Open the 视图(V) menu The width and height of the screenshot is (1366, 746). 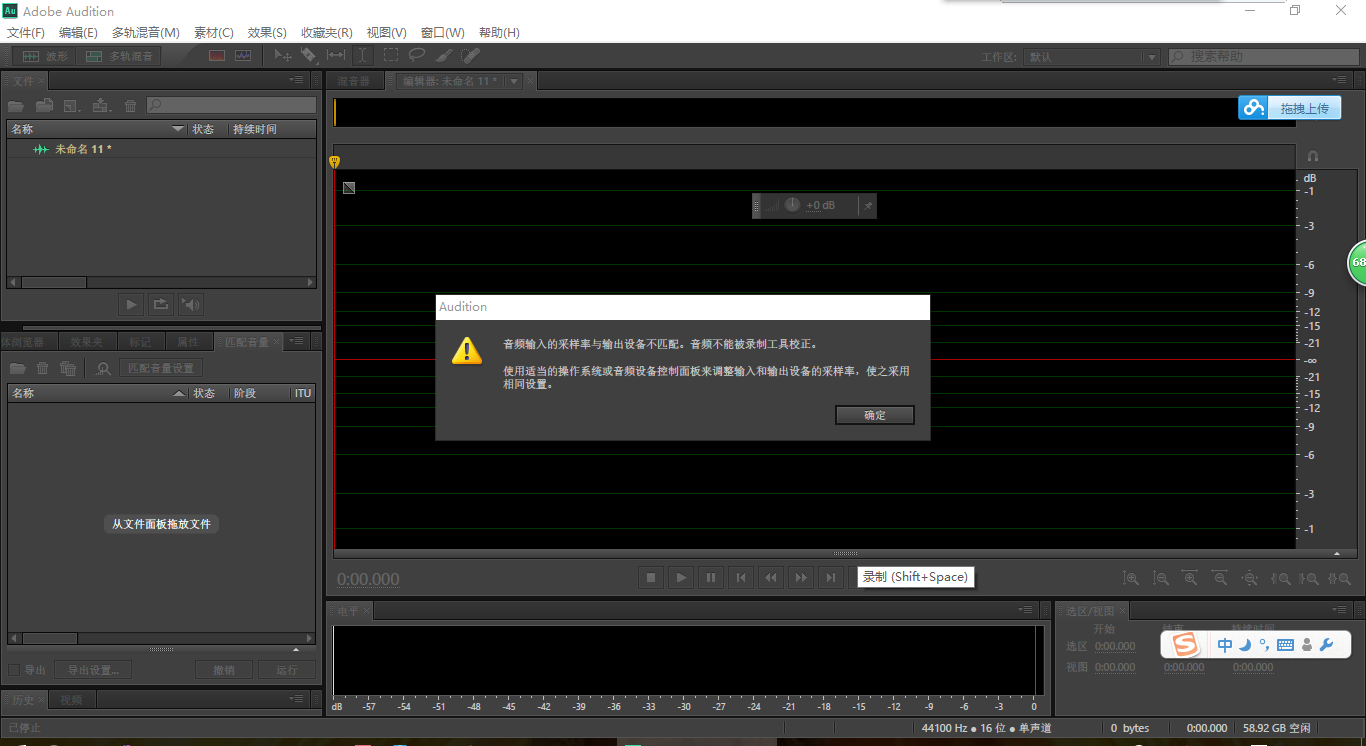(x=387, y=33)
